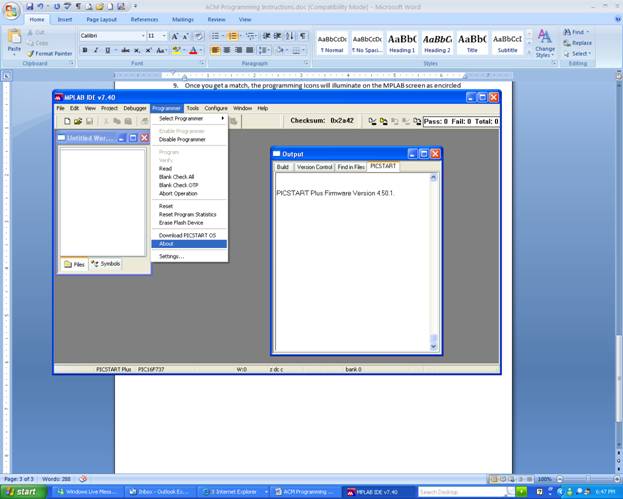Open the font size 11 dropdown
The height and width of the screenshot is (499, 623).
click(164, 36)
